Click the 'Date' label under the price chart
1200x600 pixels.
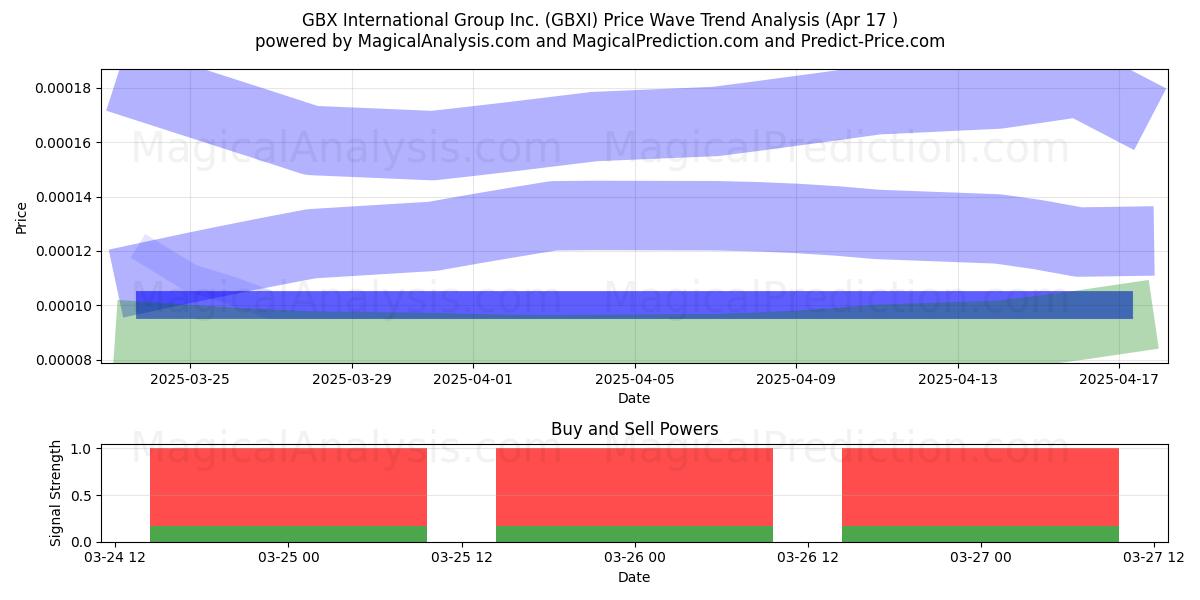point(634,398)
